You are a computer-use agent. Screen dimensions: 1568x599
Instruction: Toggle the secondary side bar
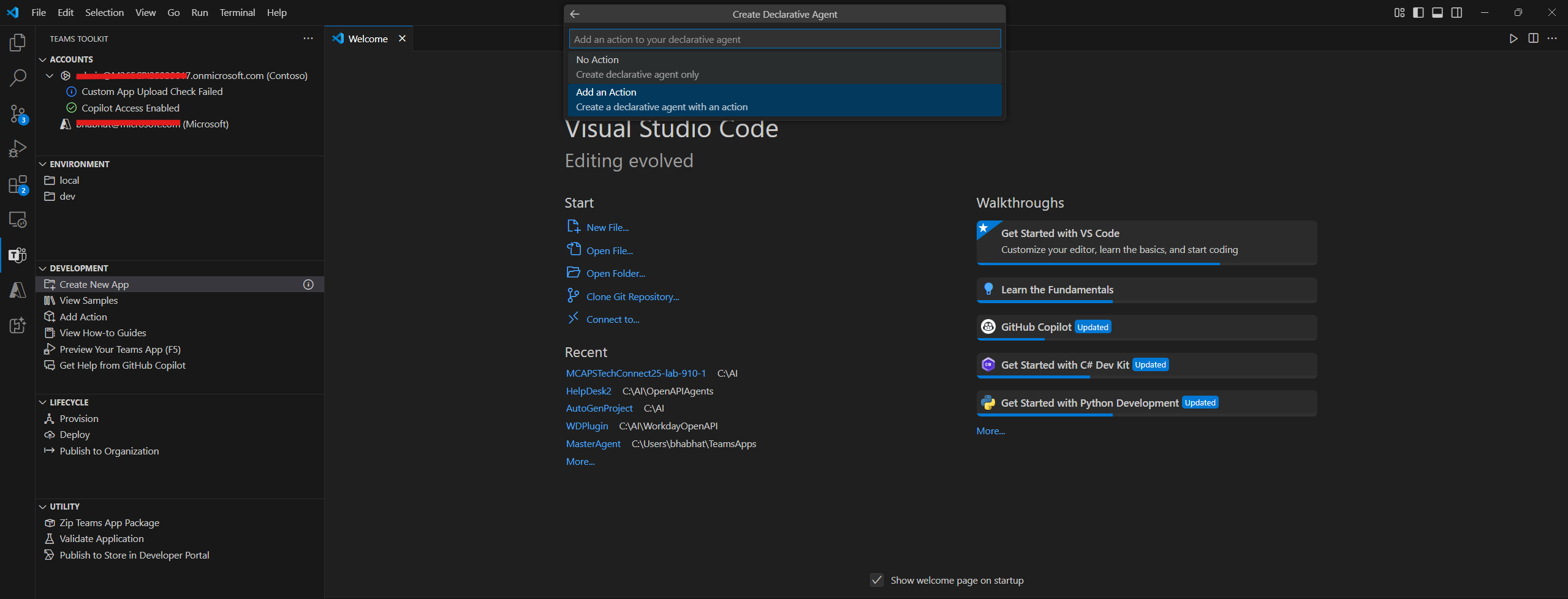(1457, 12)
